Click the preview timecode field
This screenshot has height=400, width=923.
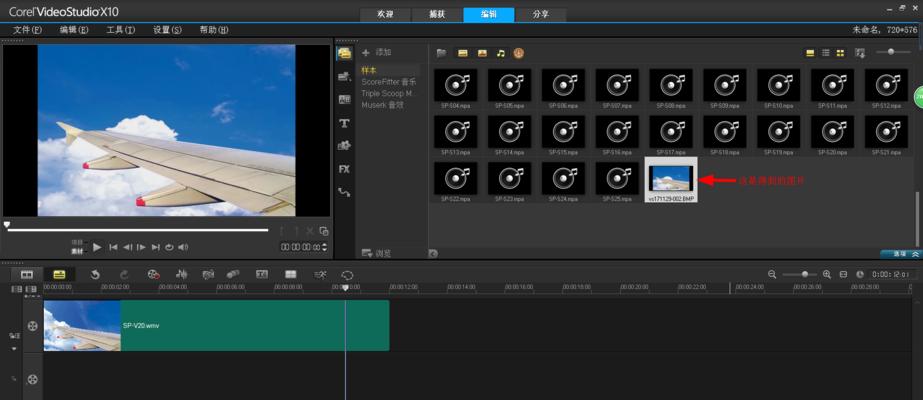[x=300, y=248]
